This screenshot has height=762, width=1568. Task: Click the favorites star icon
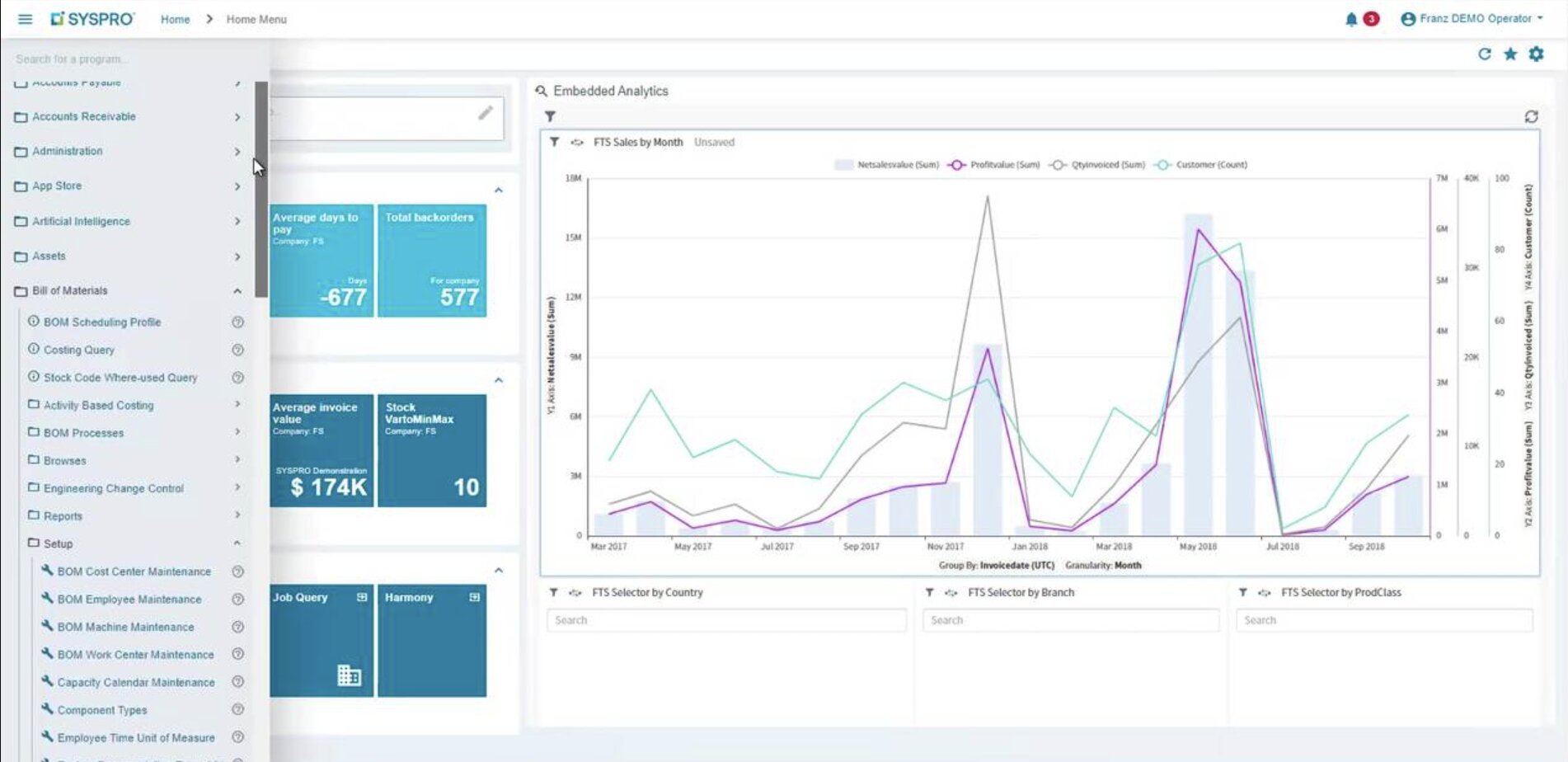coord(1510,54)
